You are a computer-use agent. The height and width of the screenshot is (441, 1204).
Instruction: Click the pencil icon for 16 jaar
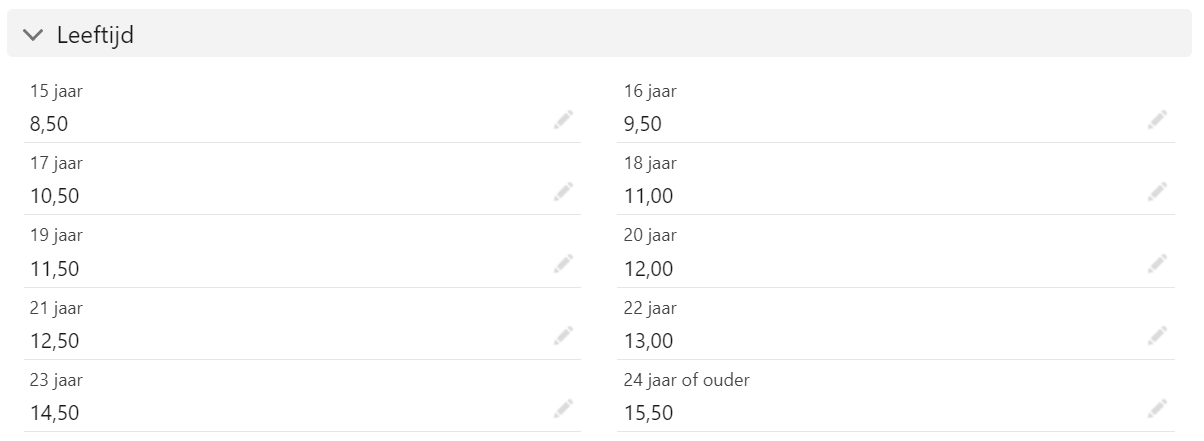click(1158, 120)
